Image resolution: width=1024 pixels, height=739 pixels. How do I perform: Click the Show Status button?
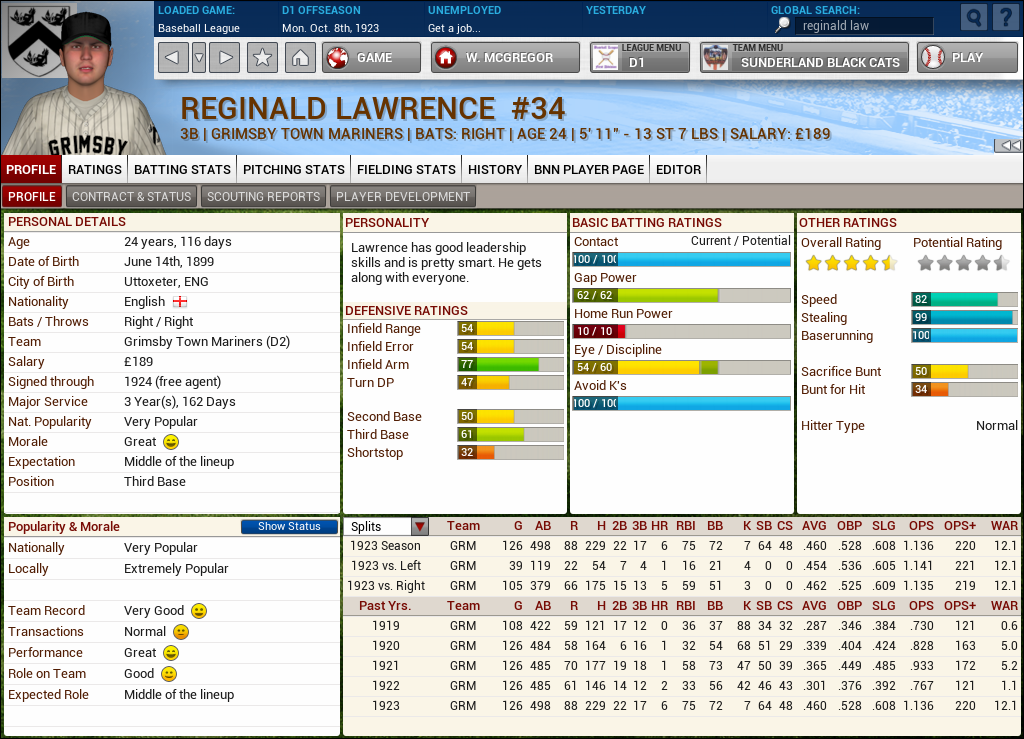(x=289, y=526)
